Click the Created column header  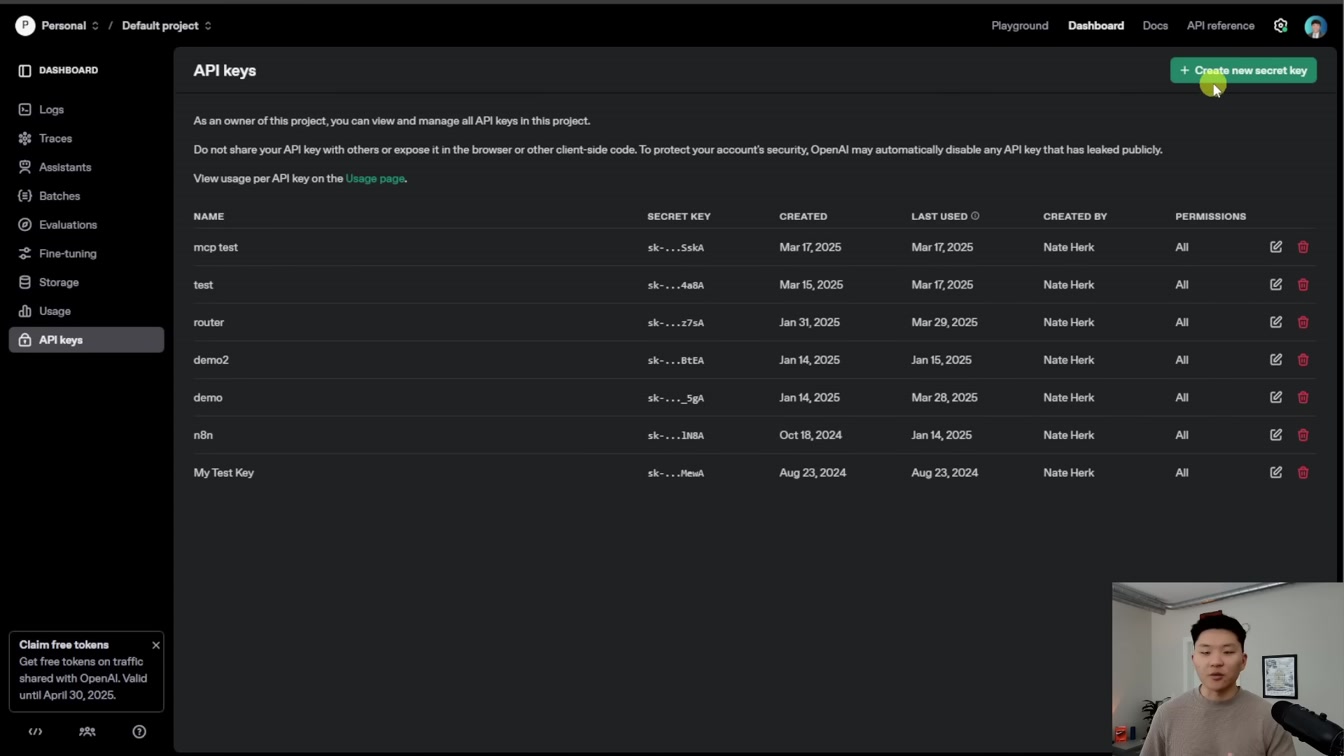[x=803, y=216]
